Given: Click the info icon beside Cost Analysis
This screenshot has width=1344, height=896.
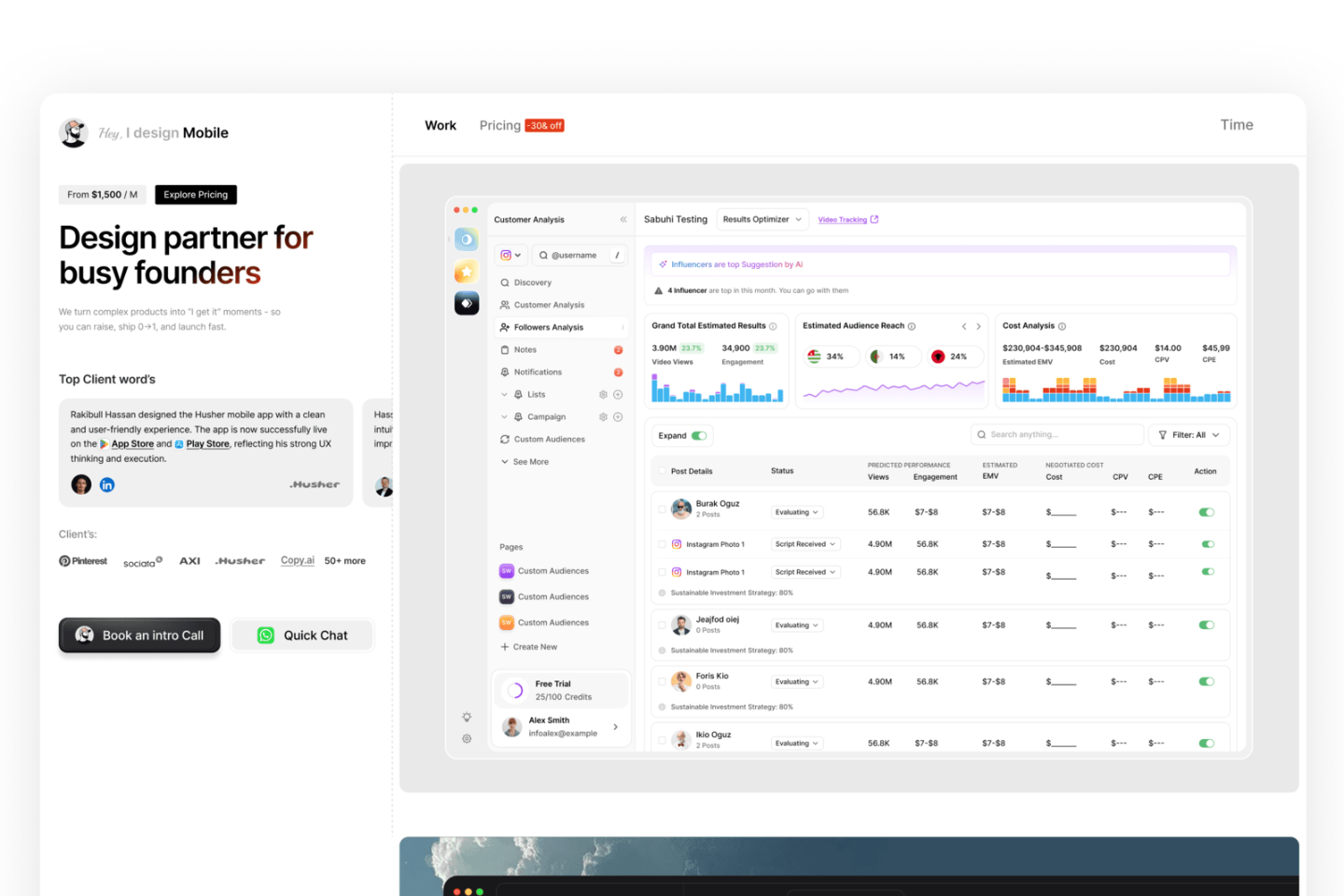Looking at the screenshot, I should point(1062,326).
